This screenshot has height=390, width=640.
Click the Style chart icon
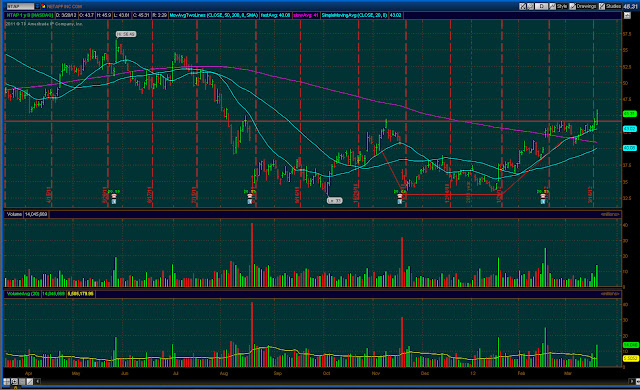552,6
